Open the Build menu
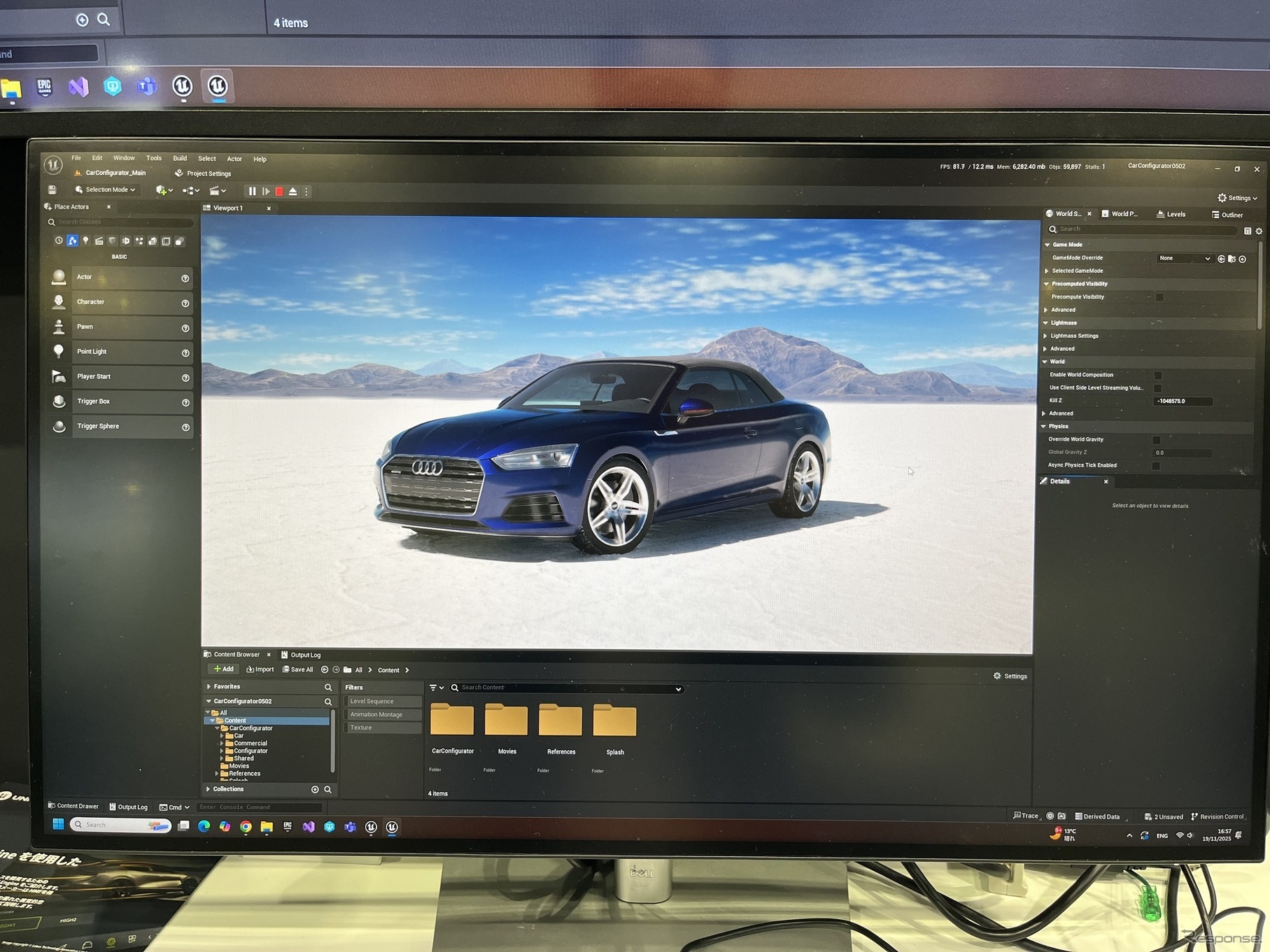The width and height of the screenshot is (1270, 952). coord(180,158)
